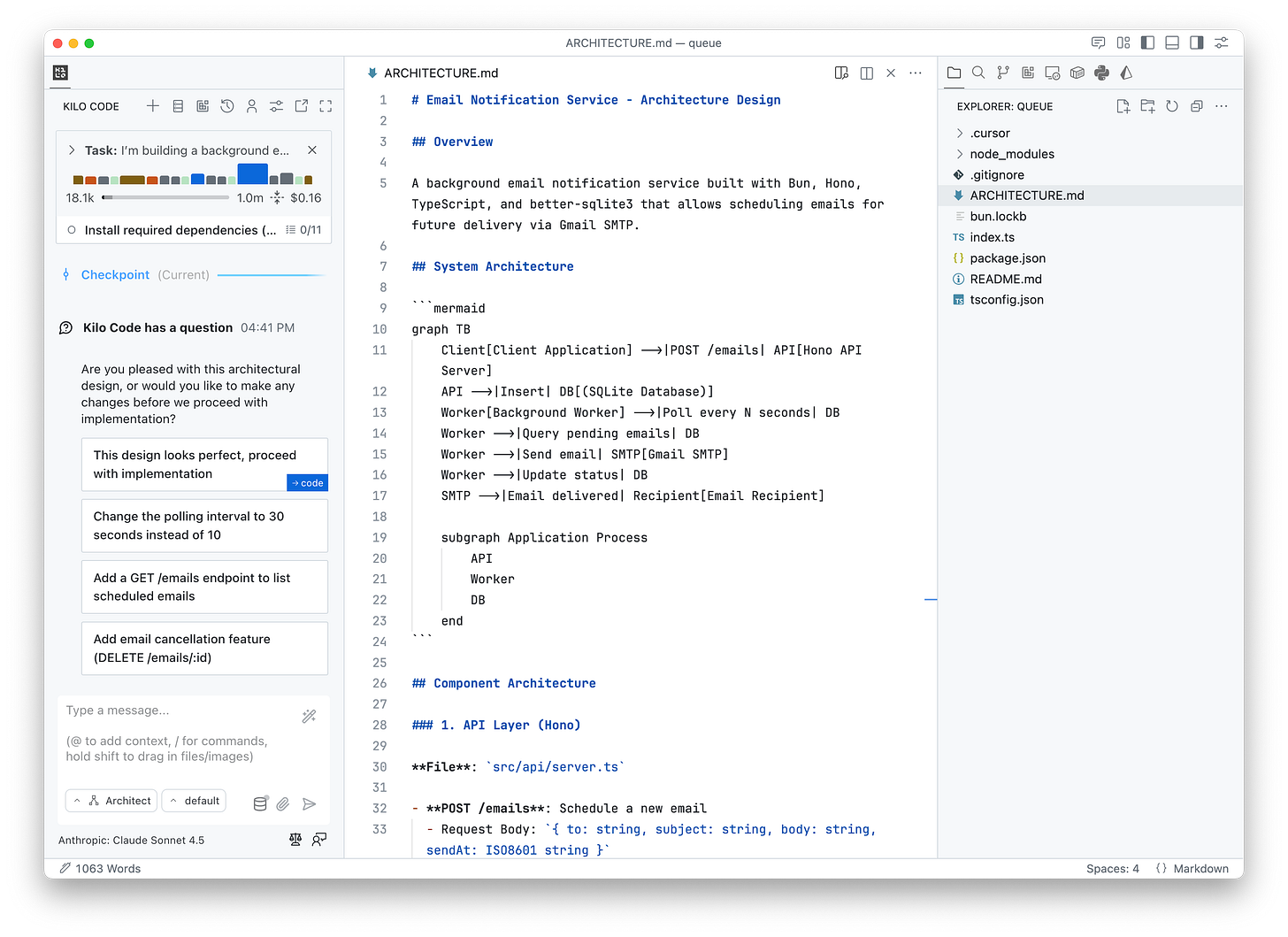Open the 'default' profile dropdown
The height and width of the screenshot is (937, 1288).
pyautogui.click(x=194, y=801)
